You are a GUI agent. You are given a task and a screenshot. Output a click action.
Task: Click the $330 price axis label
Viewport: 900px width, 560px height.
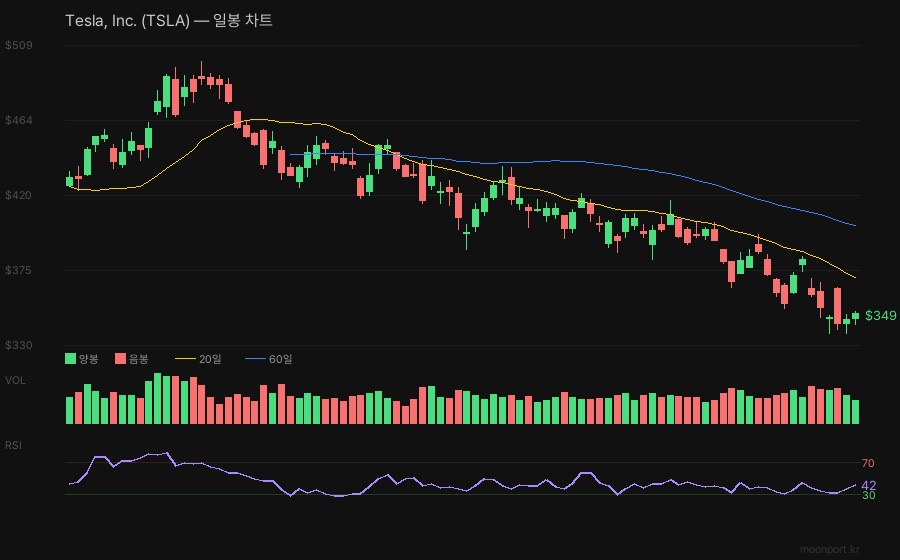(x=19, y=345)
